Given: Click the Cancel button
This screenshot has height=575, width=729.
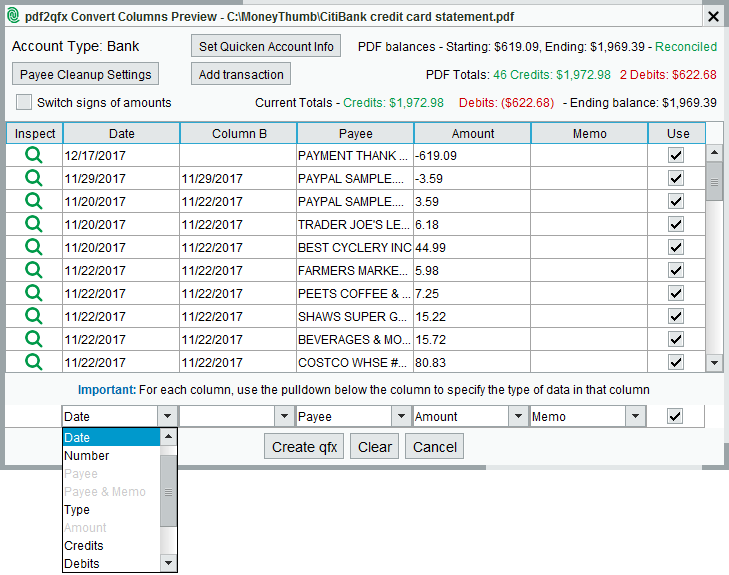Looking at the screenshot, I should 435,447.
